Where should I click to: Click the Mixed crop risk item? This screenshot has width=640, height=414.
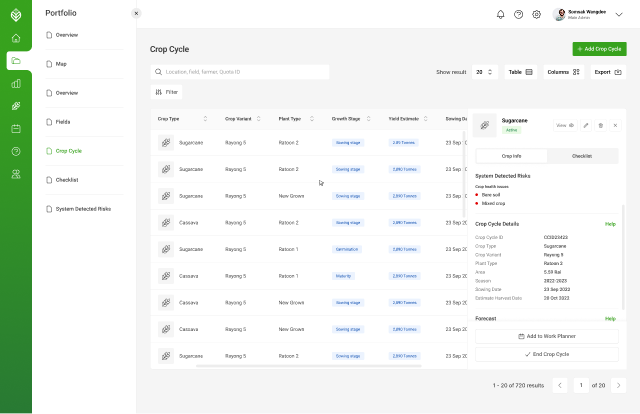490,203
